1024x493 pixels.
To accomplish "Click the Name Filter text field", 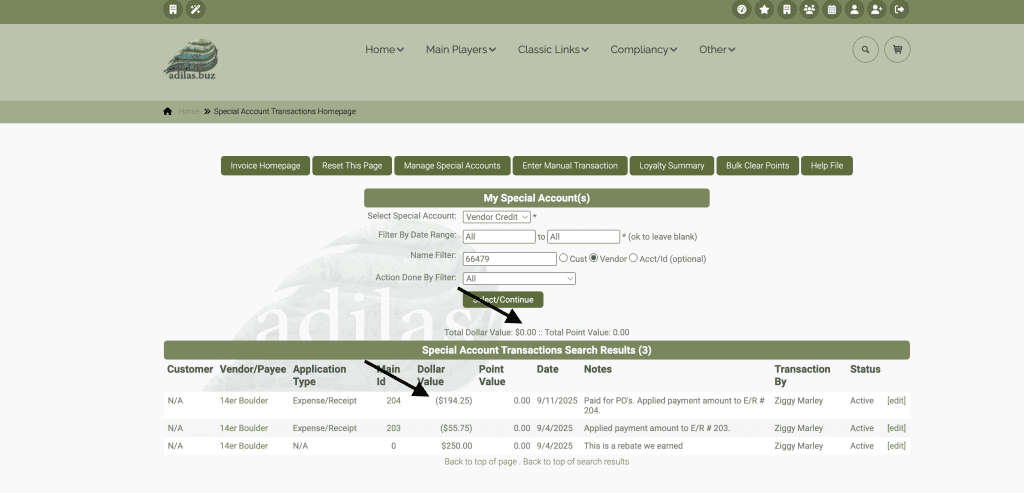I will point(510,258).
